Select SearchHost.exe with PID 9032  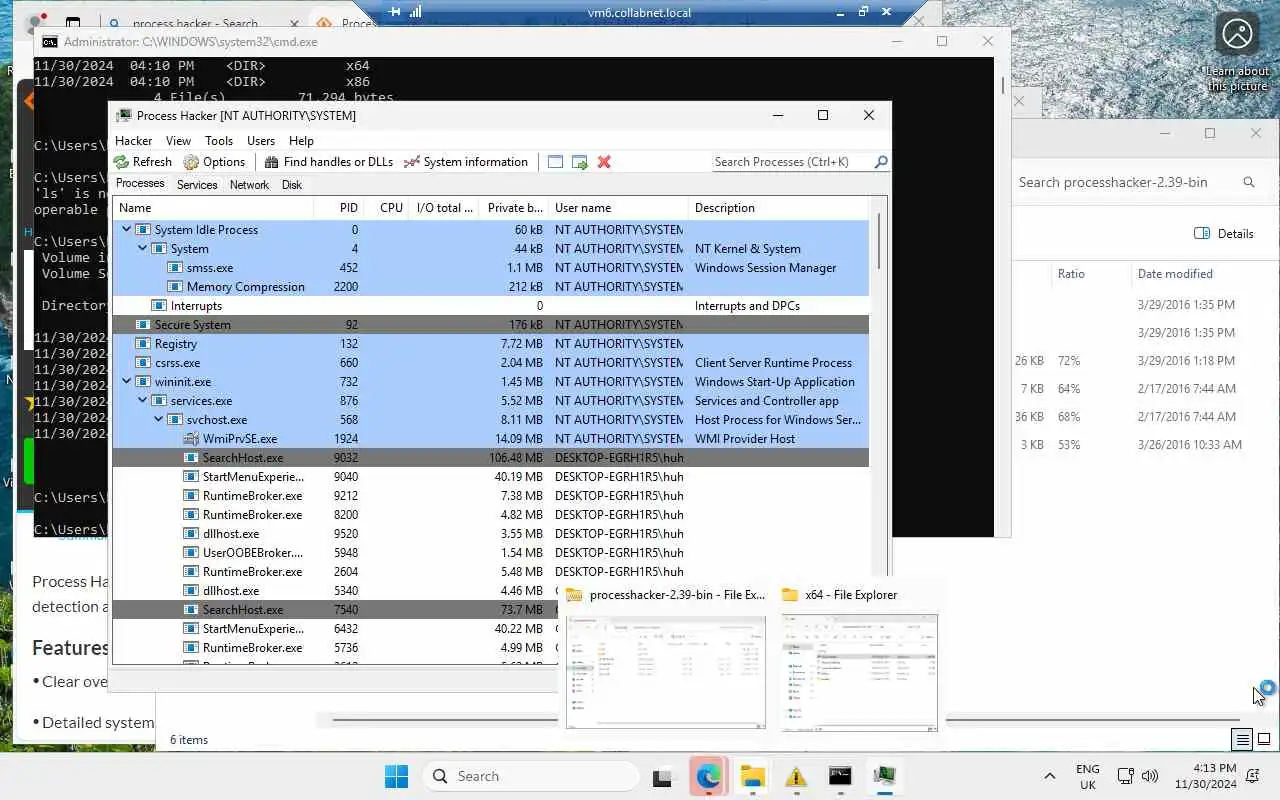click(x=491, y=458)
